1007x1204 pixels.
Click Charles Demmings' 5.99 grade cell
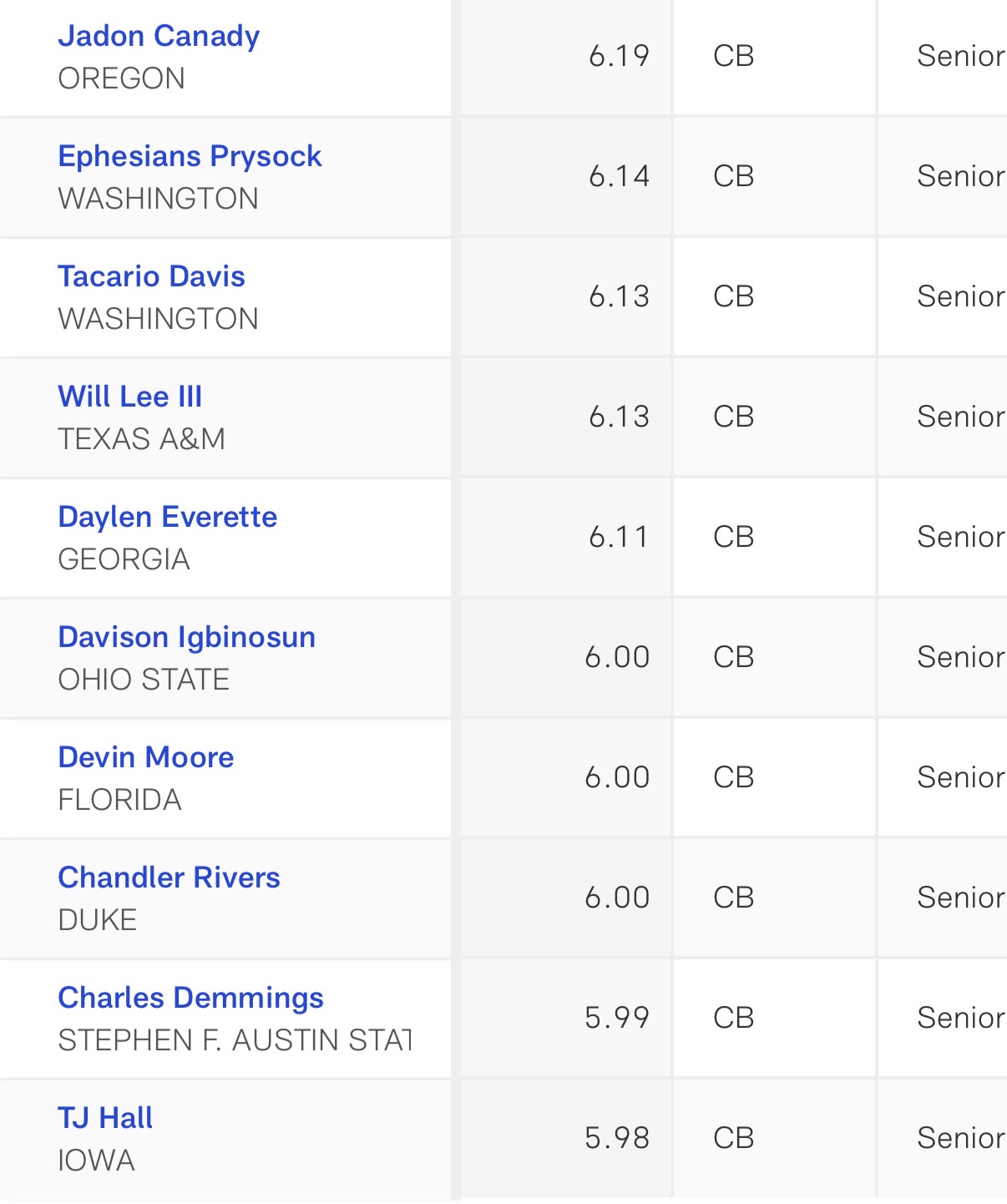pyautogui.click(x=617, y=1018)
